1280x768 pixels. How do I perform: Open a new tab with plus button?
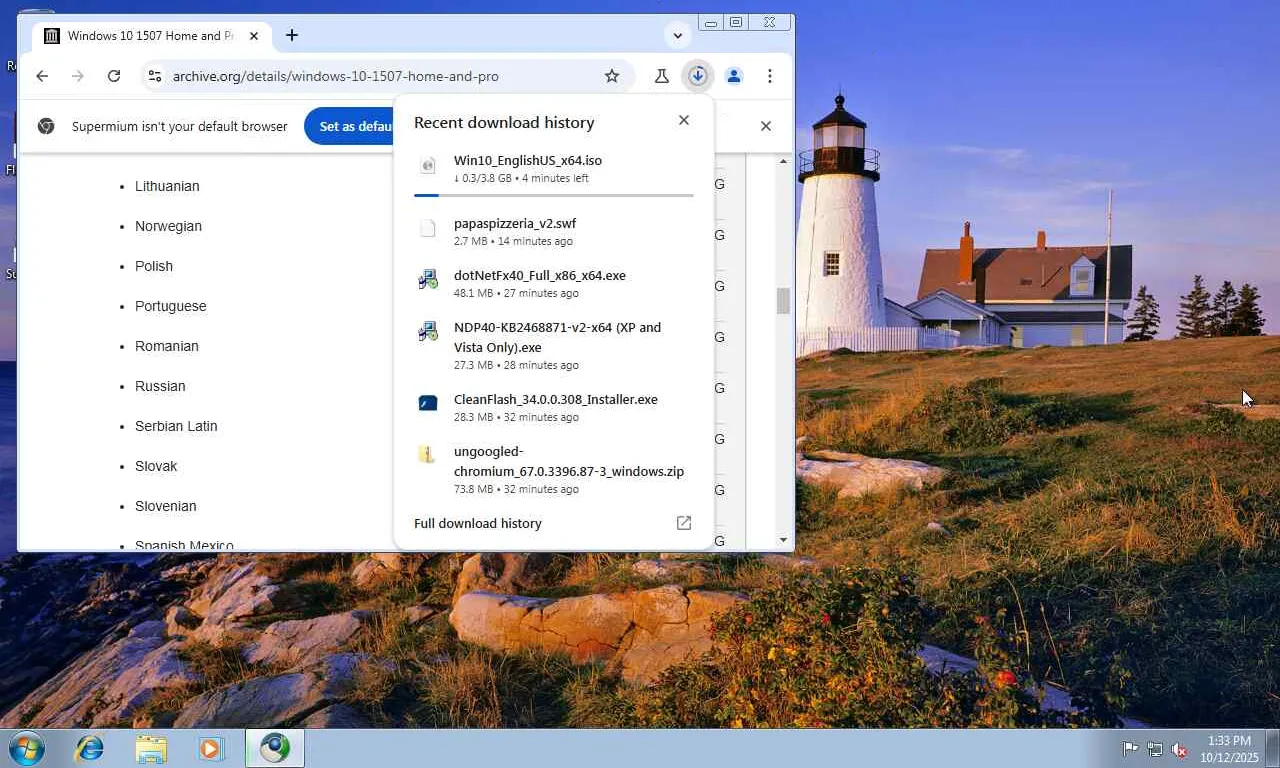292,36
